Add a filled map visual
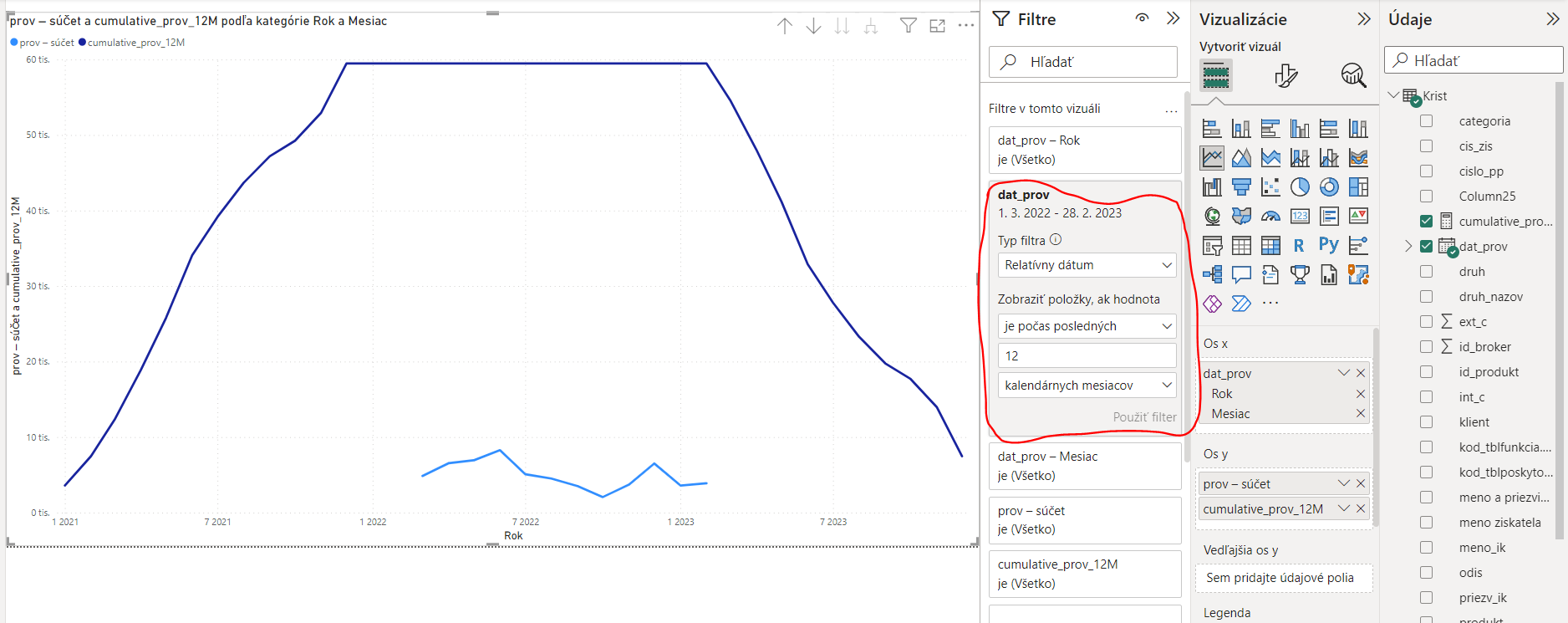Screen dimensions: 1568x623 click(1241, 216)
